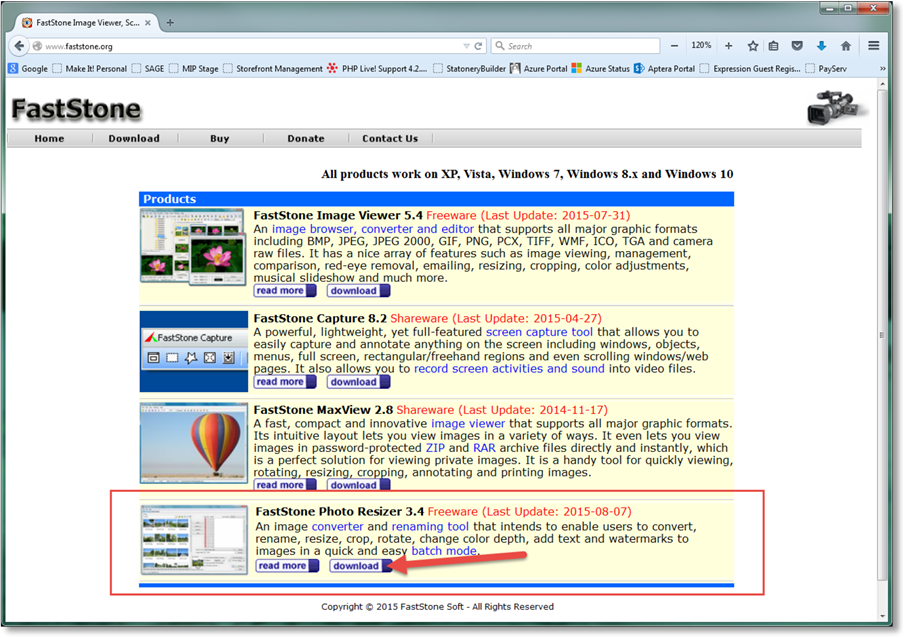Image resolution: width=904 pixels, height=638 pixels.
Task: Close the FastStone Image Viewer tab
Action: click(x=148, y=23)
